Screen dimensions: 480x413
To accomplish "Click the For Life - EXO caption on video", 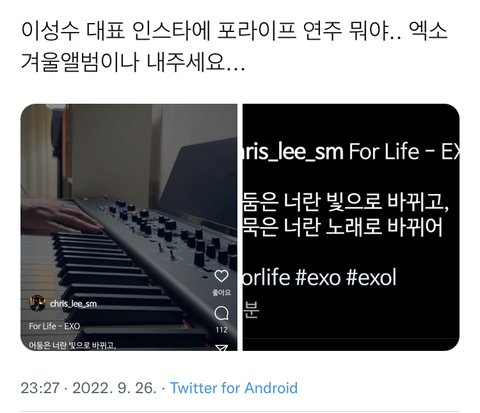I will [x=54, y=326].
